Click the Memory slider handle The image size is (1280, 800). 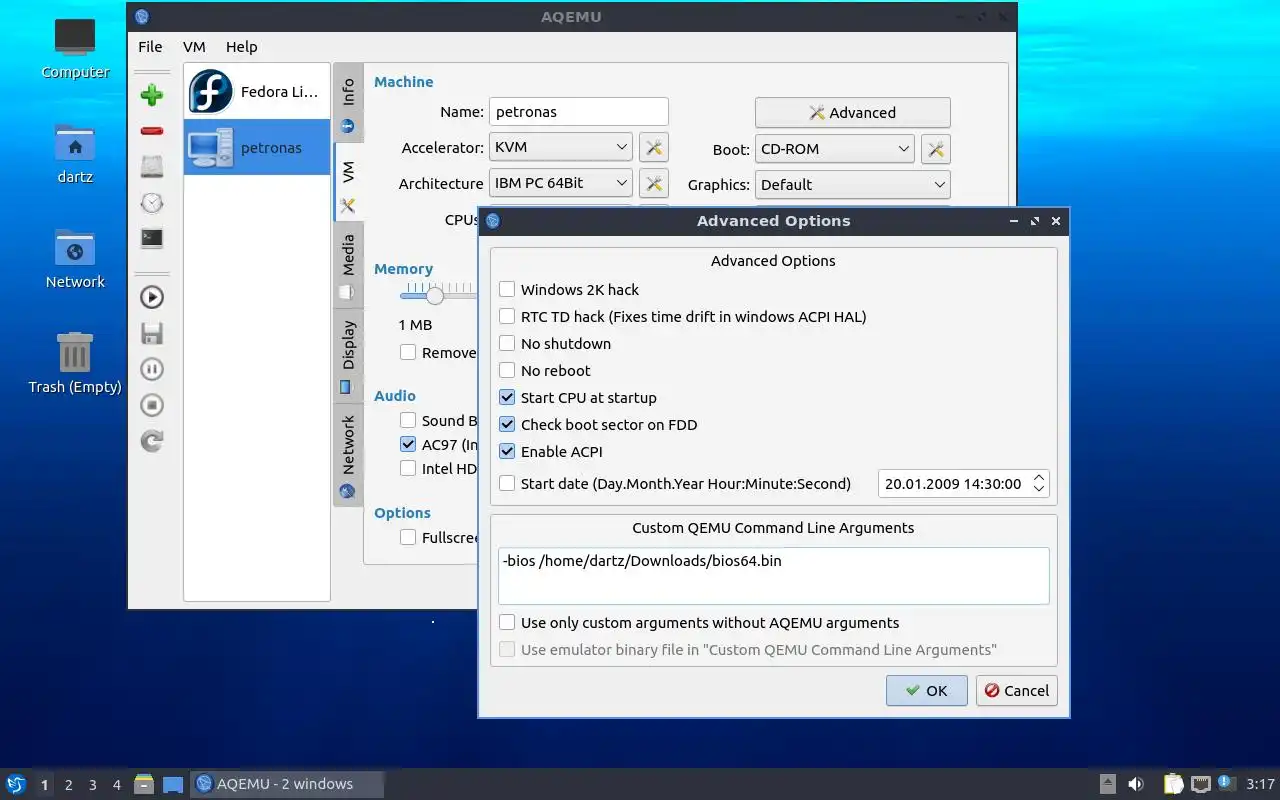click(x=434, y=295)
